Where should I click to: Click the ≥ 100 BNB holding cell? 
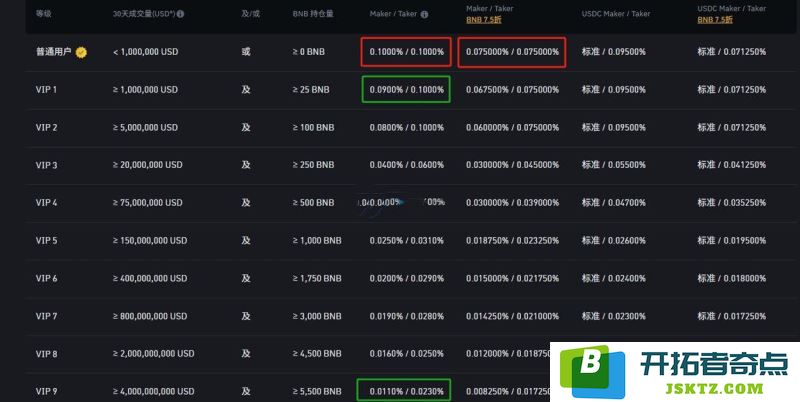(313, 127)
